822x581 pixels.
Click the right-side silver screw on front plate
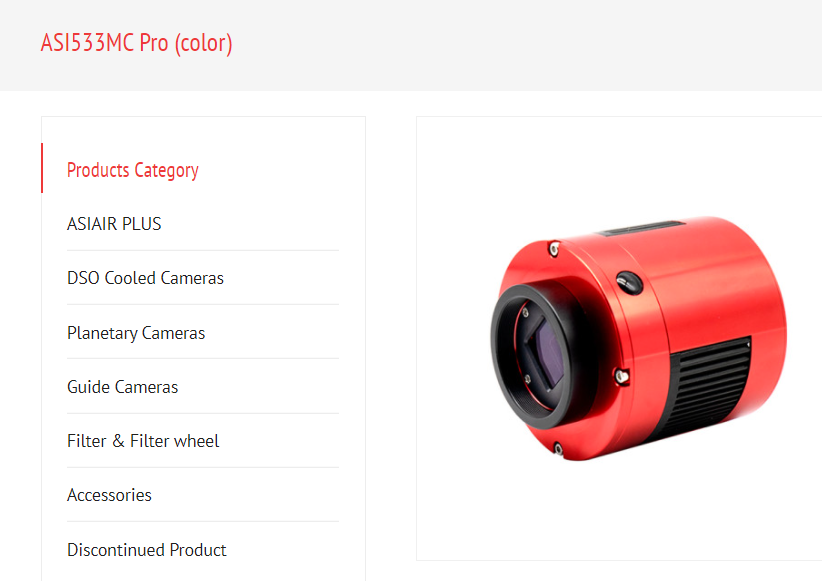622,376
